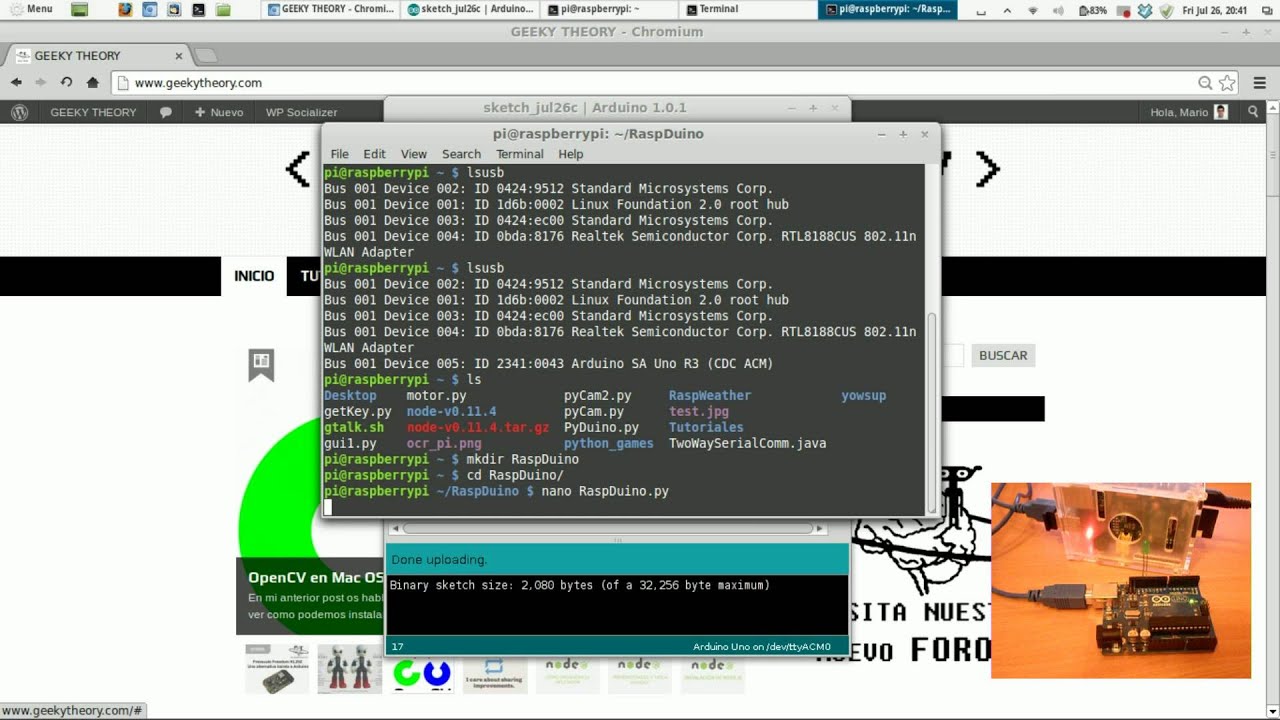Open the third panel launcher beside Chromium
Image resolution: width=1280 pixels, height=720 pixels.
pyautogui.click(x=174, y=10)
